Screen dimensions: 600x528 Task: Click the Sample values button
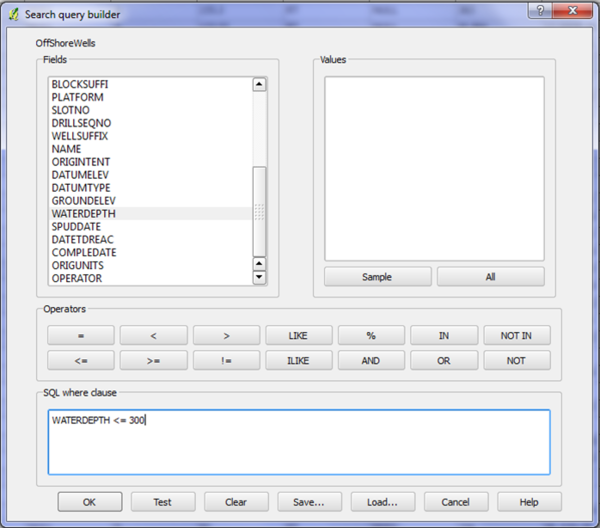pos(377,277)
